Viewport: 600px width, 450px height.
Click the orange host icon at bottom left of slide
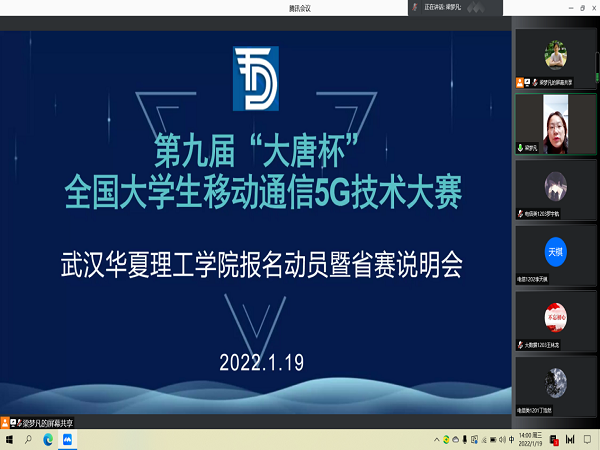(x=5, y=423)
